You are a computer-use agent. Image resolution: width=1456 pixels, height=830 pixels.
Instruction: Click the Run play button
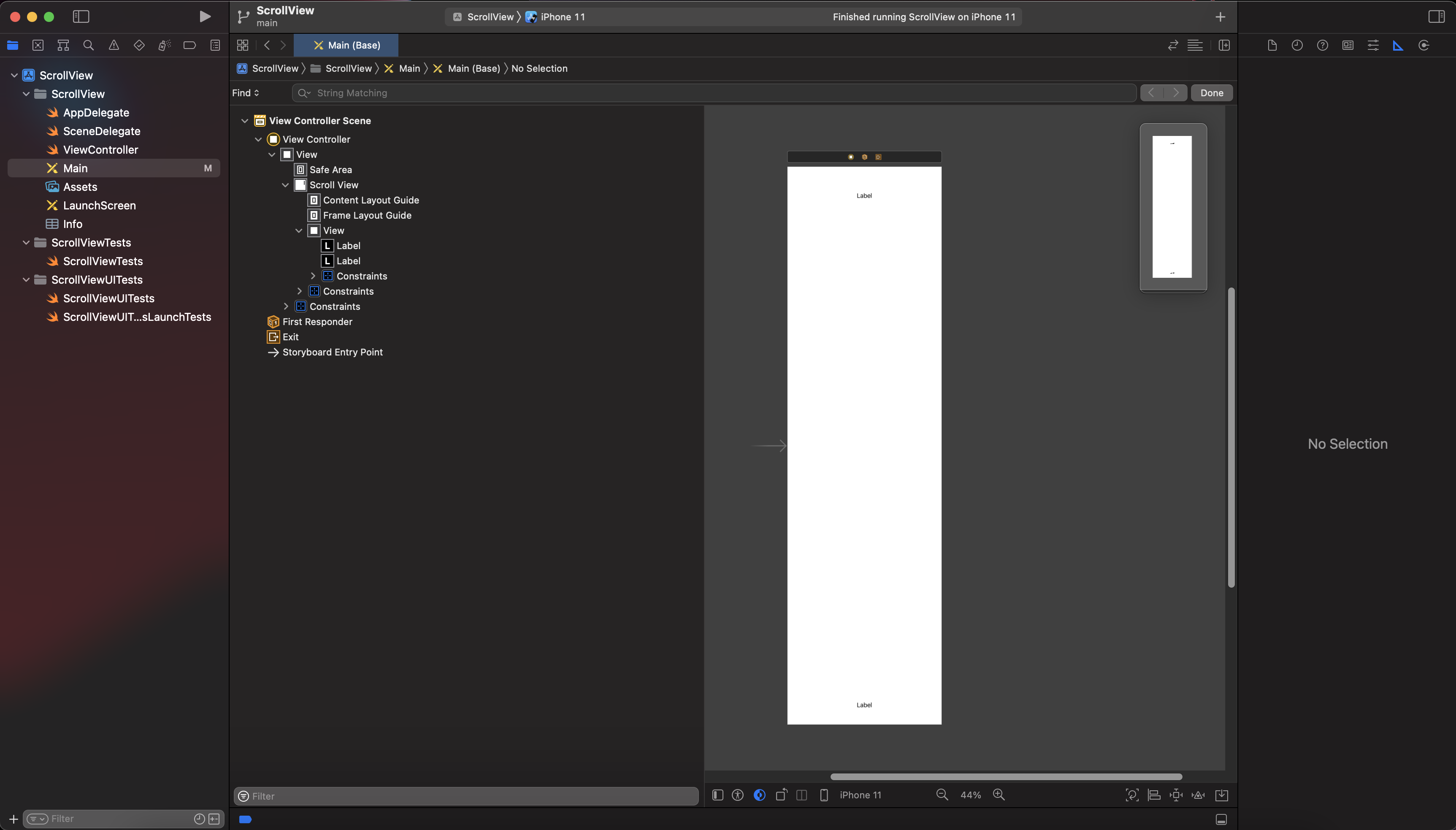point(205,16)
